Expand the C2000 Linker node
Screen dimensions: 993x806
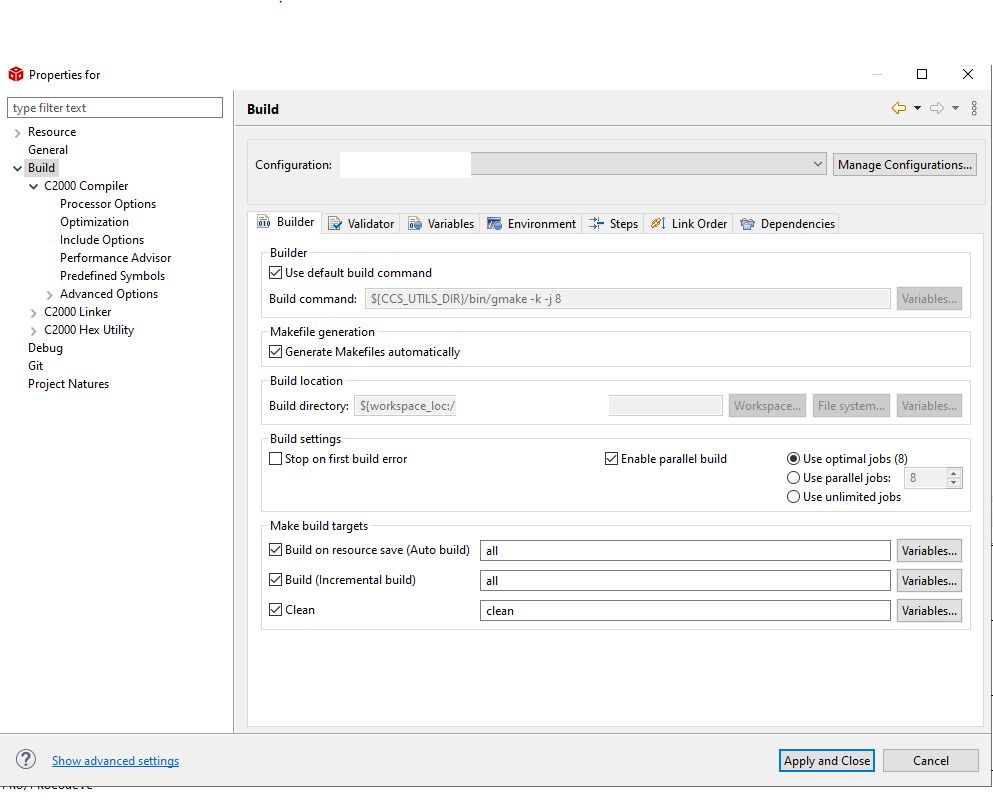click(34, 312)
